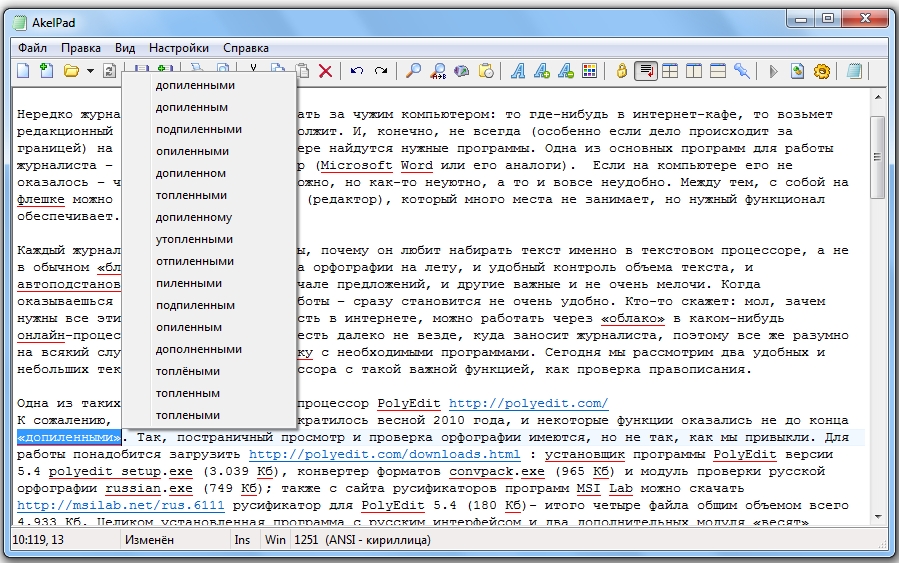The height and width of the screenshot is (563, 899).
Task: Open the color palette grid icon
Action: click(589, 71)
